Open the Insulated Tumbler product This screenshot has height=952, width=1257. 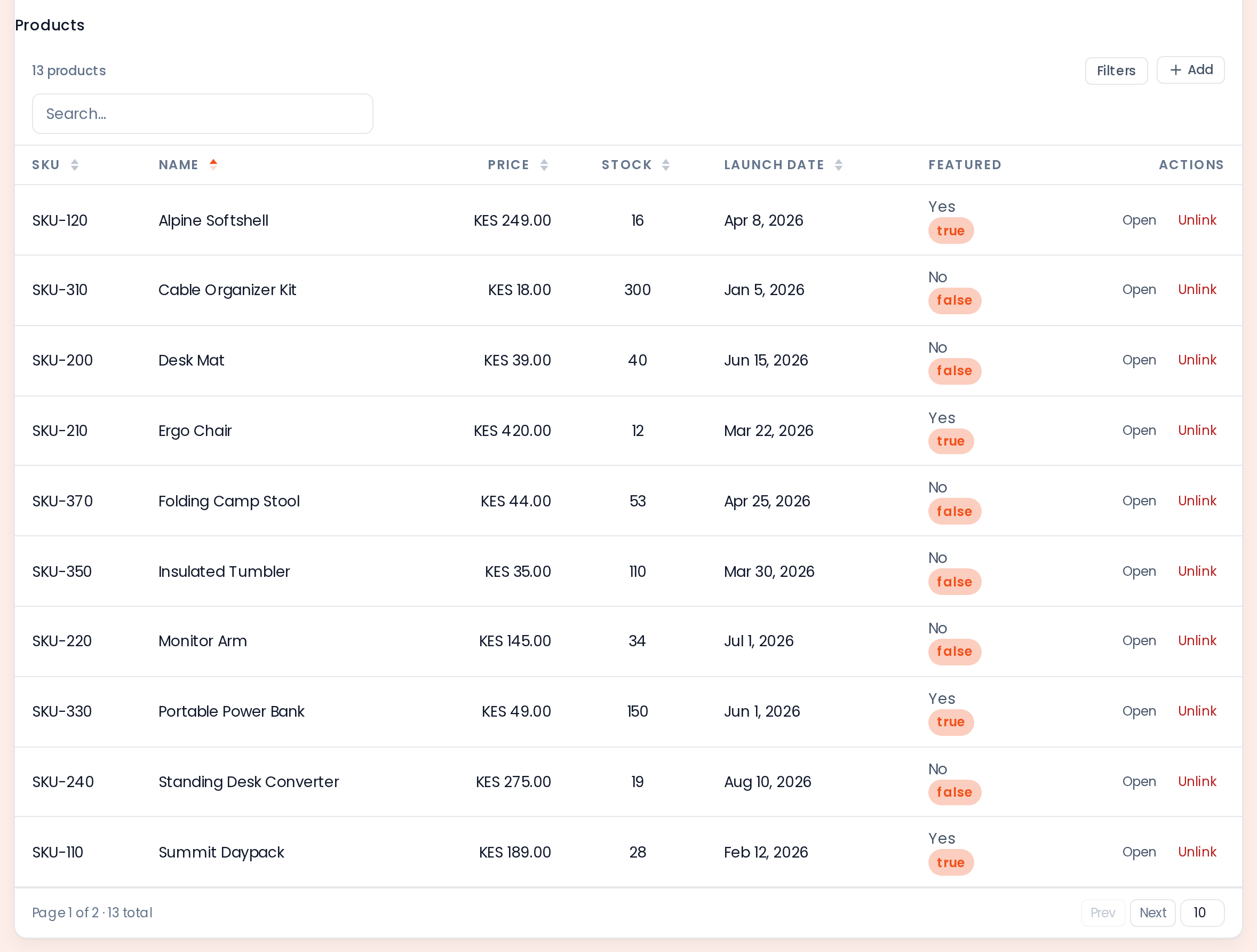click(x=1139, y=571)
